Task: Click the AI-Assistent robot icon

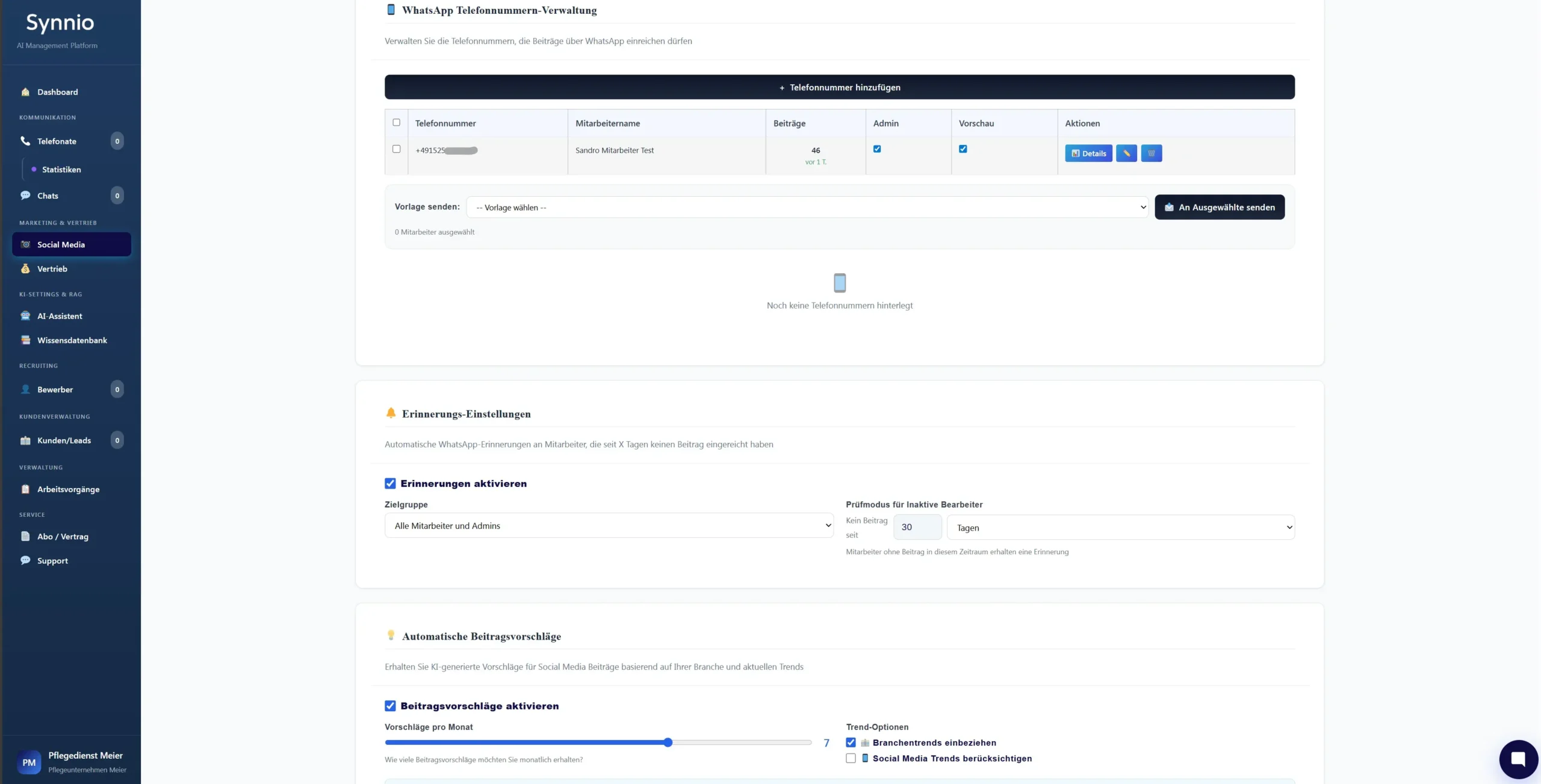Action: click(x=25, y=316)
